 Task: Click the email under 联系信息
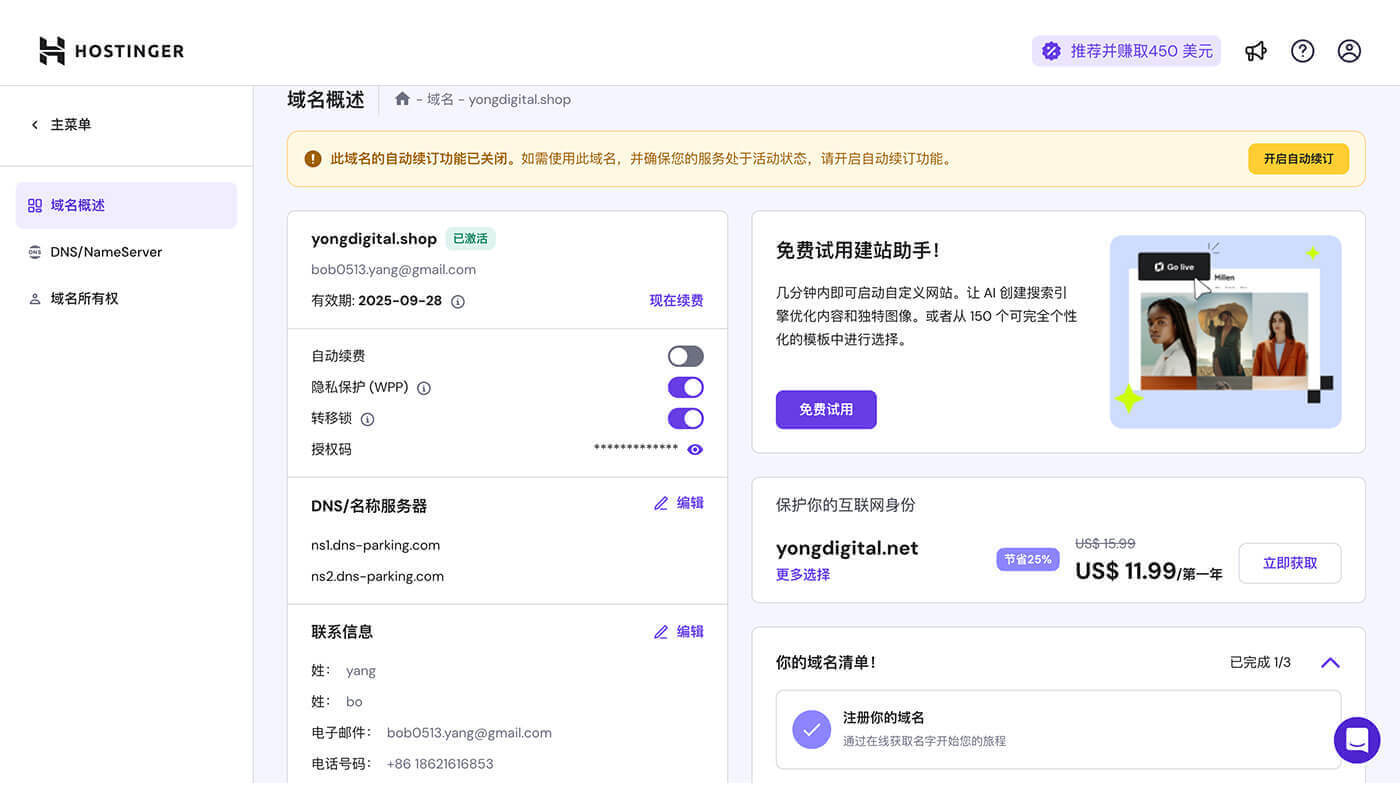point(469,733)
